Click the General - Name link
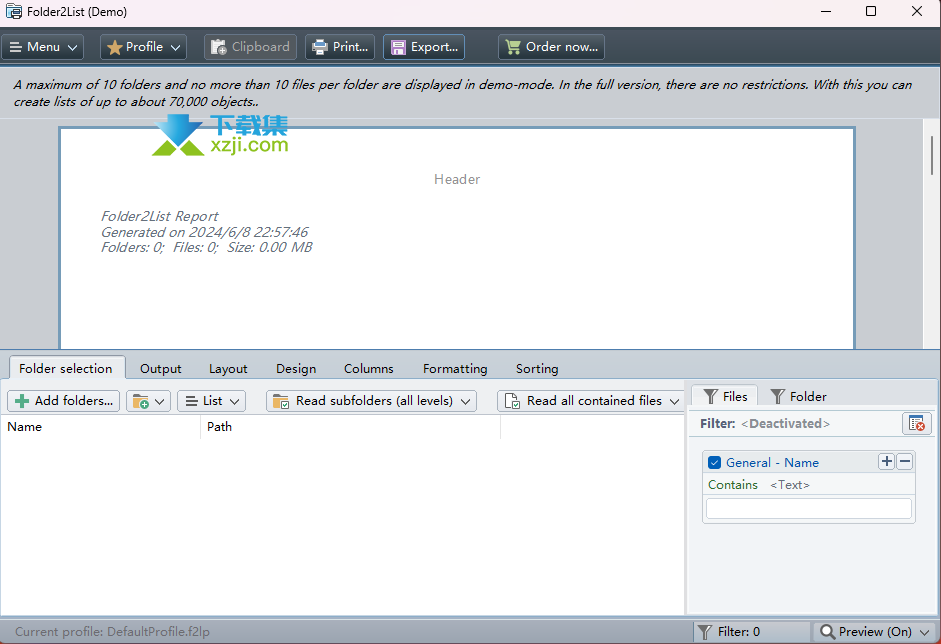The width and height of the screenshot is (941, 644). pos(772,463)
